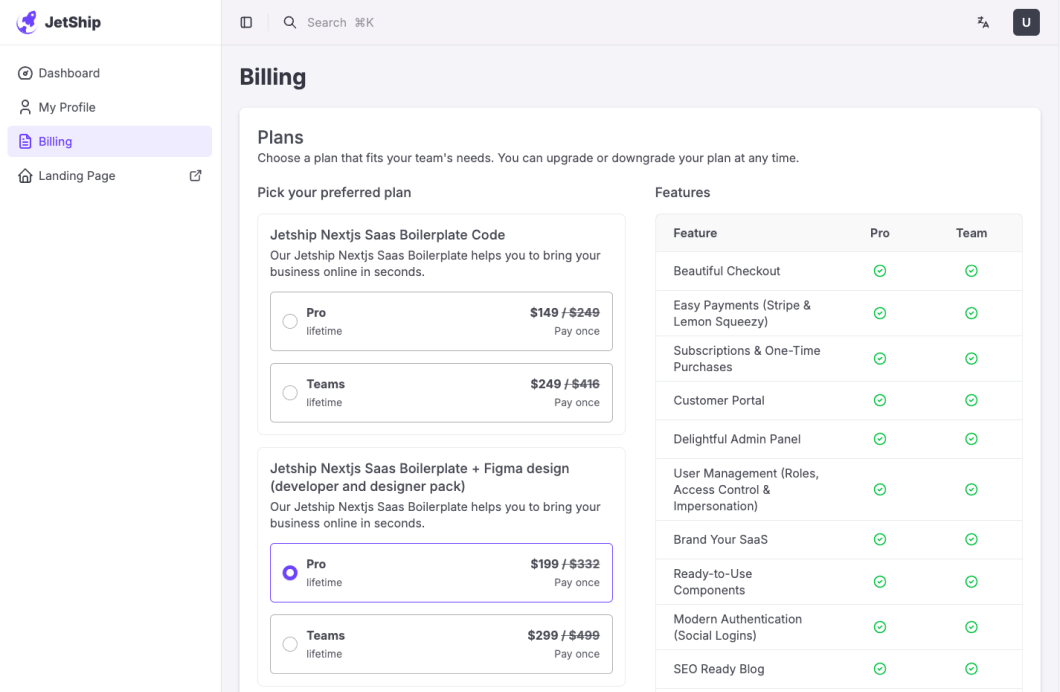Click the Billing document icon in sidebar
Screen dimensions: 1060x692
coord(26,141)
